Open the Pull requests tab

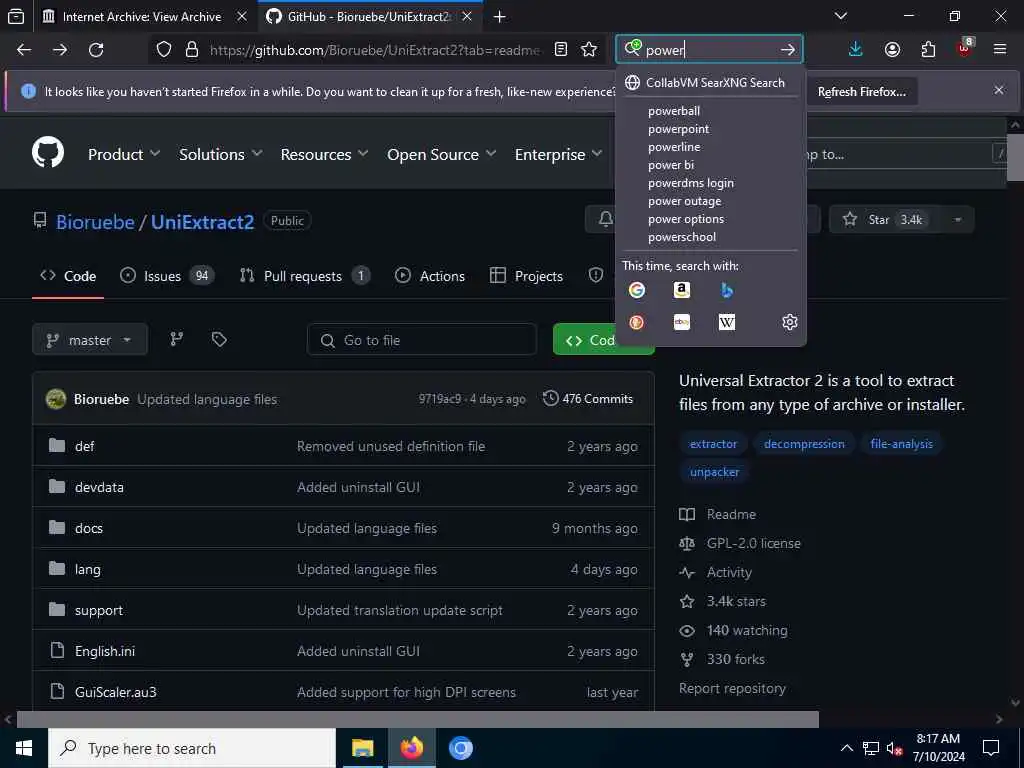point(305,276)
